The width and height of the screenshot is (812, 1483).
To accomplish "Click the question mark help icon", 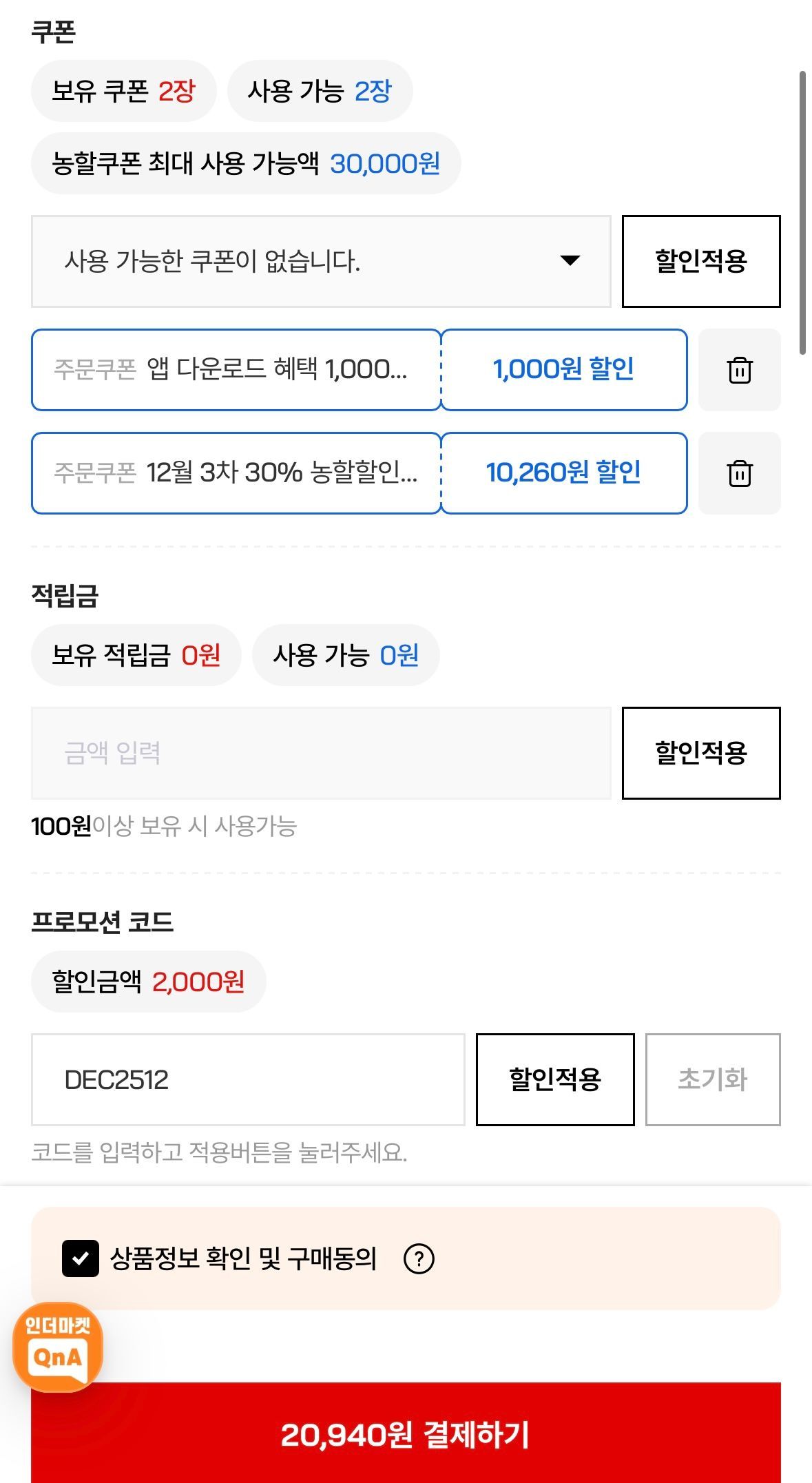I will point(419,1258).
